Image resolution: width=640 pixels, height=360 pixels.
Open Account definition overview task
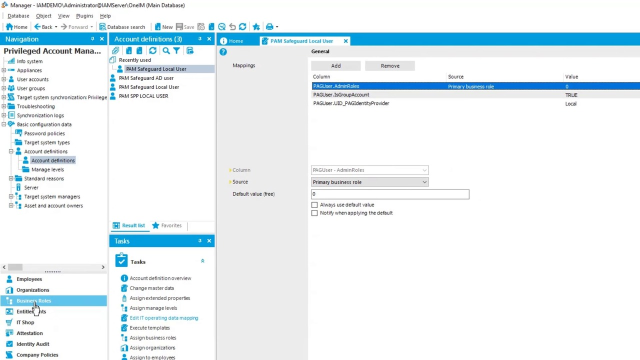click(x=160, y=278)
